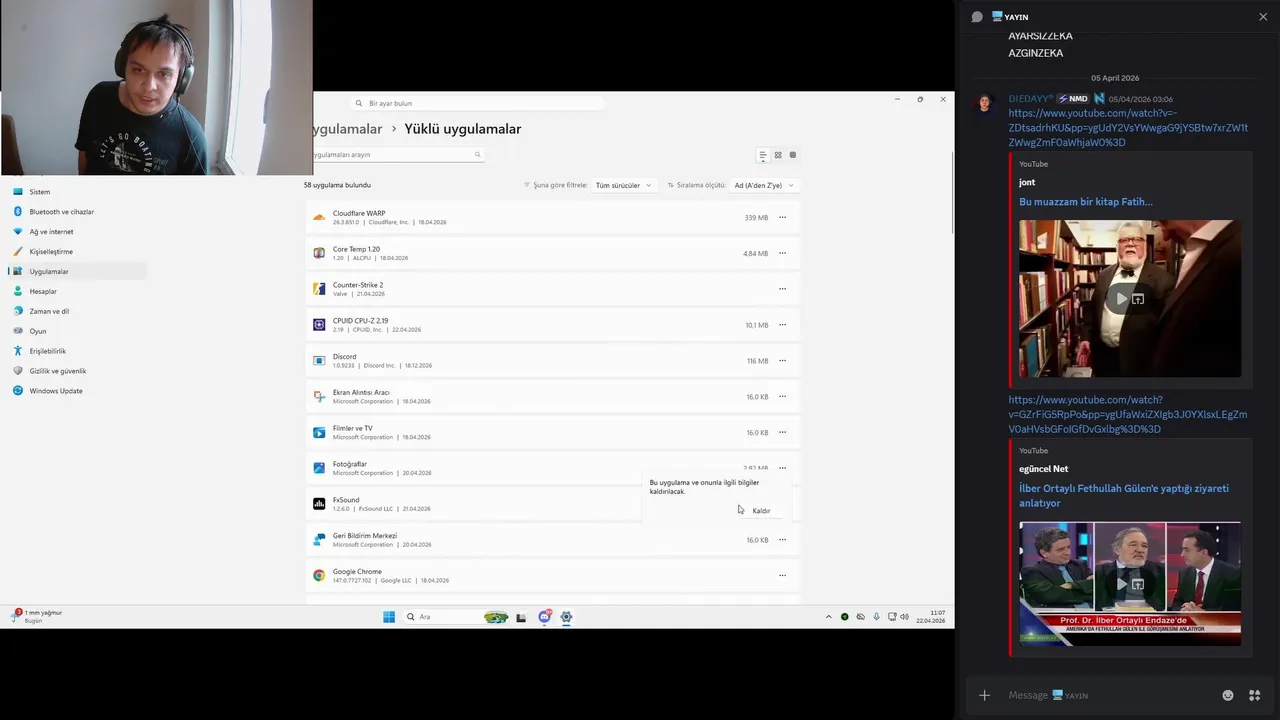Click first YouTube URL in Discord chat

[1128, 128]
